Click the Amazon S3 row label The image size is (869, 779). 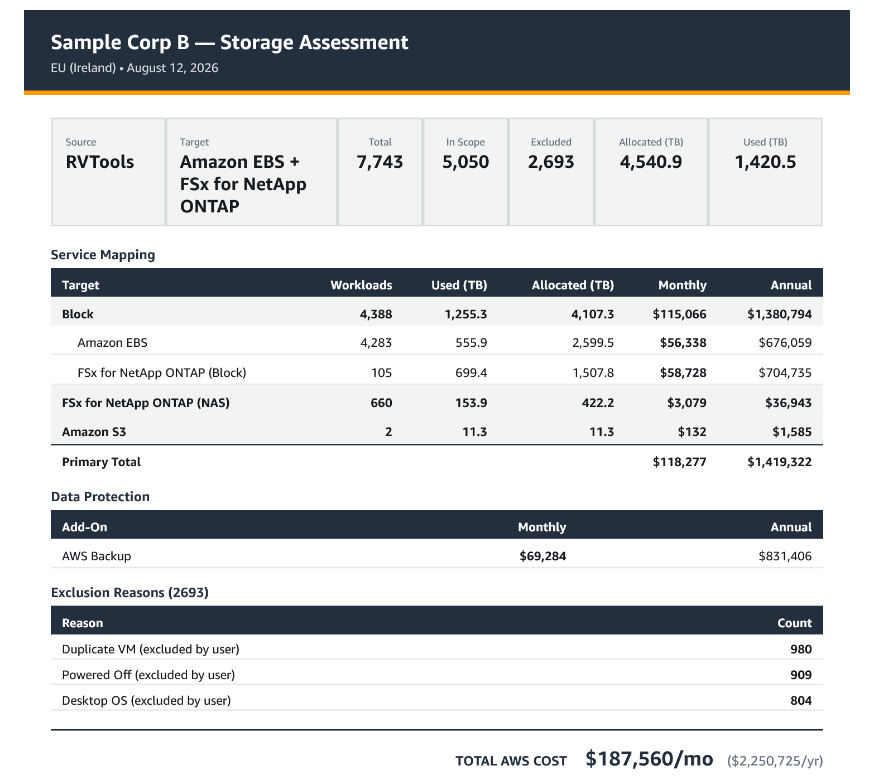pyautogui.click(x=94, y=432)
